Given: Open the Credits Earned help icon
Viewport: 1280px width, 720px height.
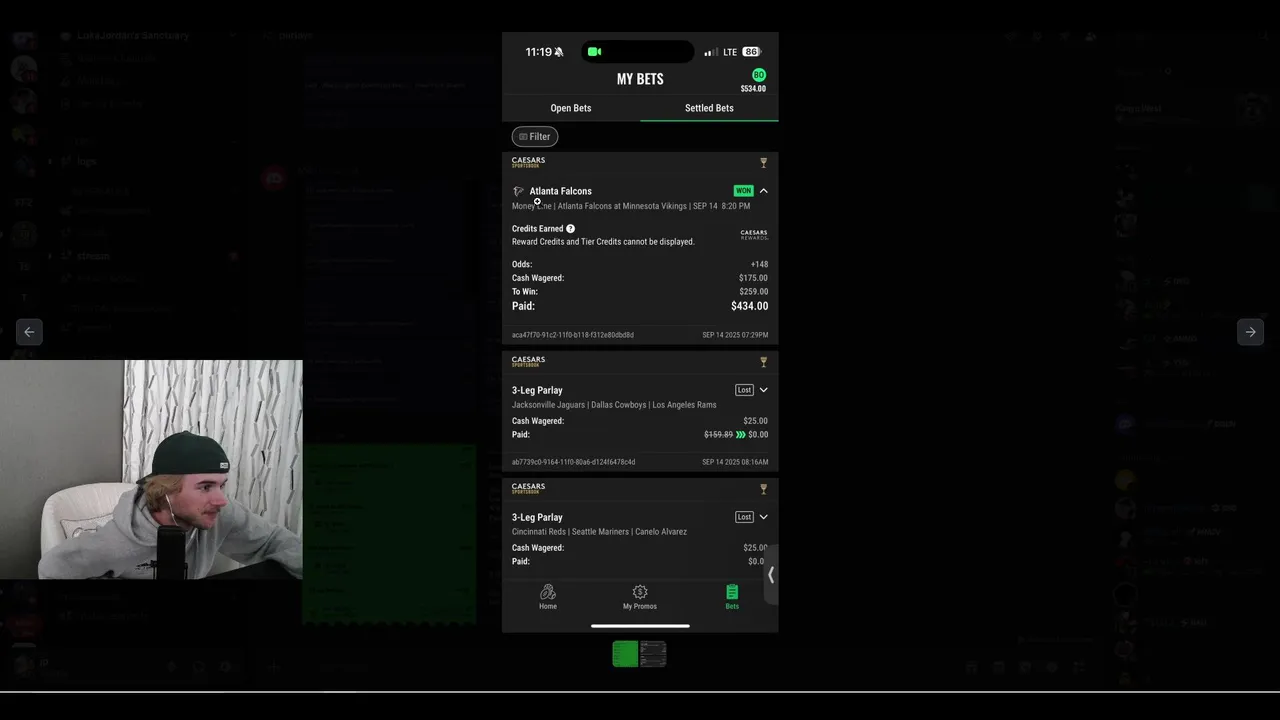Looking at the screenshot, I should pos(570,229).
